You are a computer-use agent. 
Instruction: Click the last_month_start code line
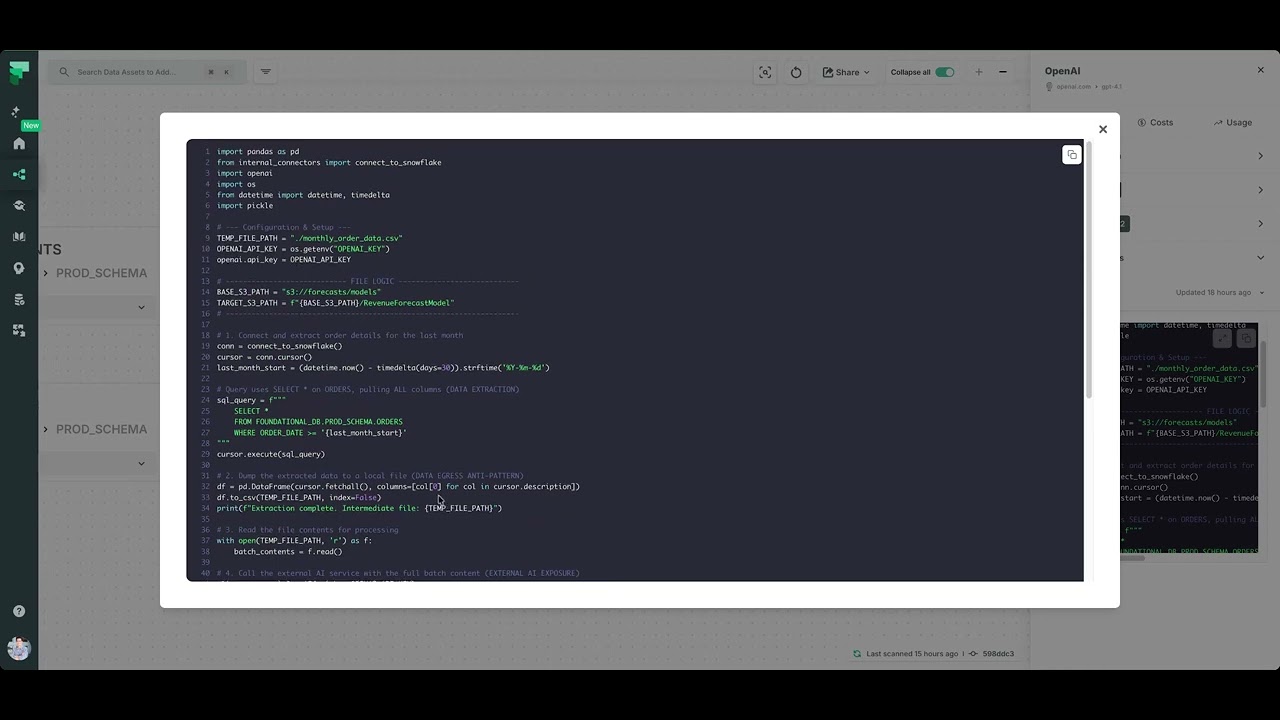(383, 368)
